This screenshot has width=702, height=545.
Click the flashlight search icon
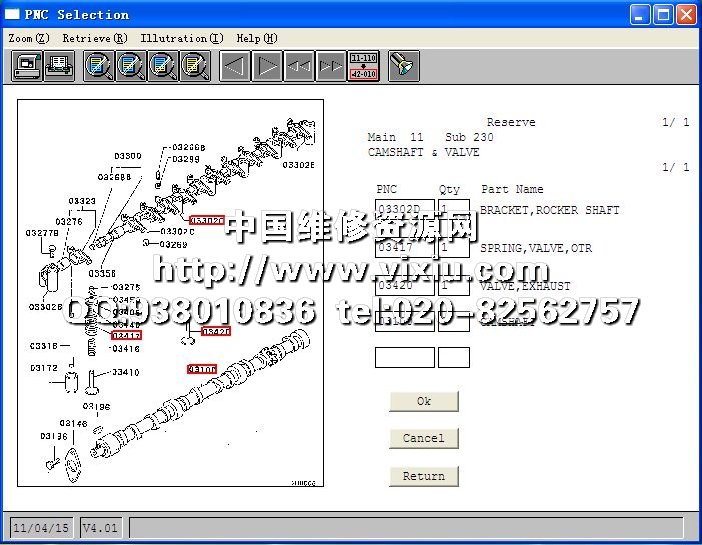[x=403, y=67]
